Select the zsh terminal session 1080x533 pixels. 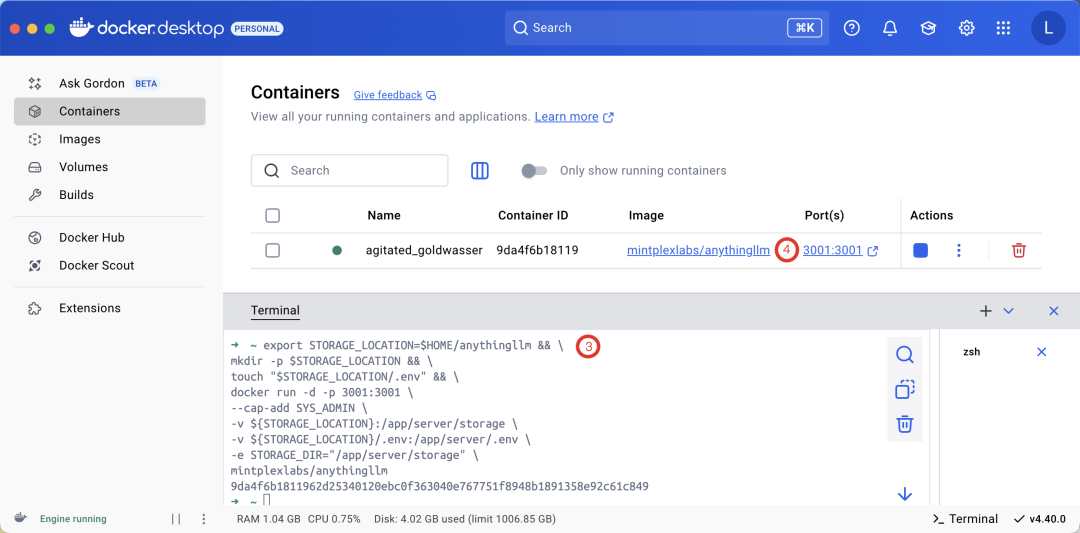972,352
